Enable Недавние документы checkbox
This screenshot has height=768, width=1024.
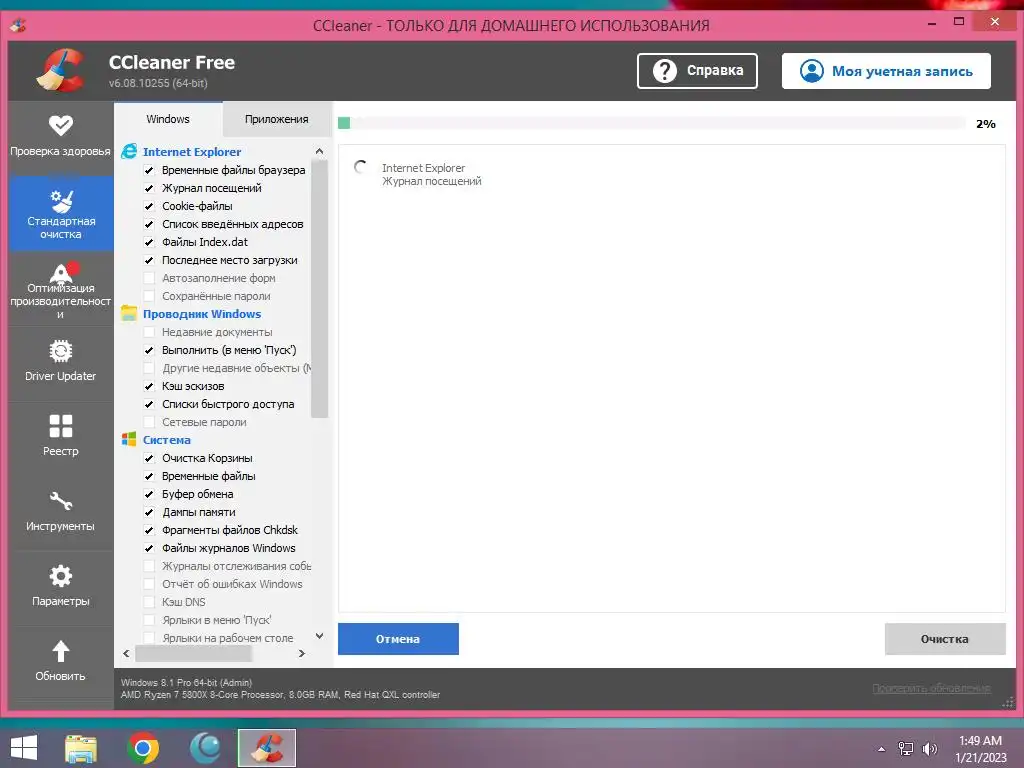point(149,332)
